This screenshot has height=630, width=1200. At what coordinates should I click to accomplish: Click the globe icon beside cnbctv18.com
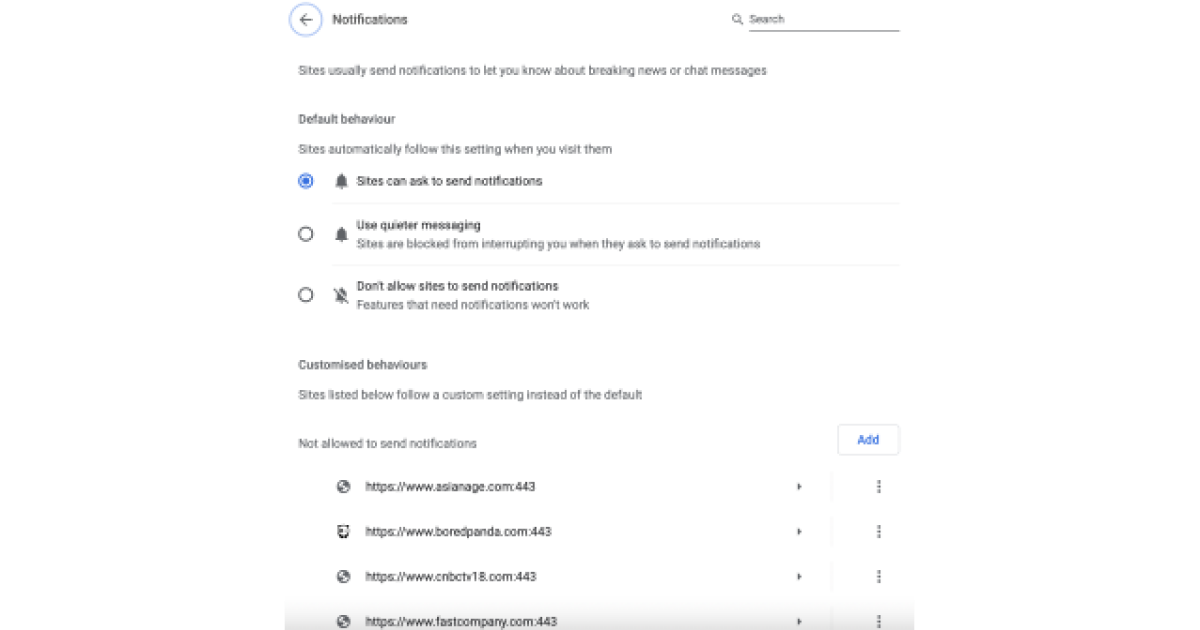click(x=343, y=576)
